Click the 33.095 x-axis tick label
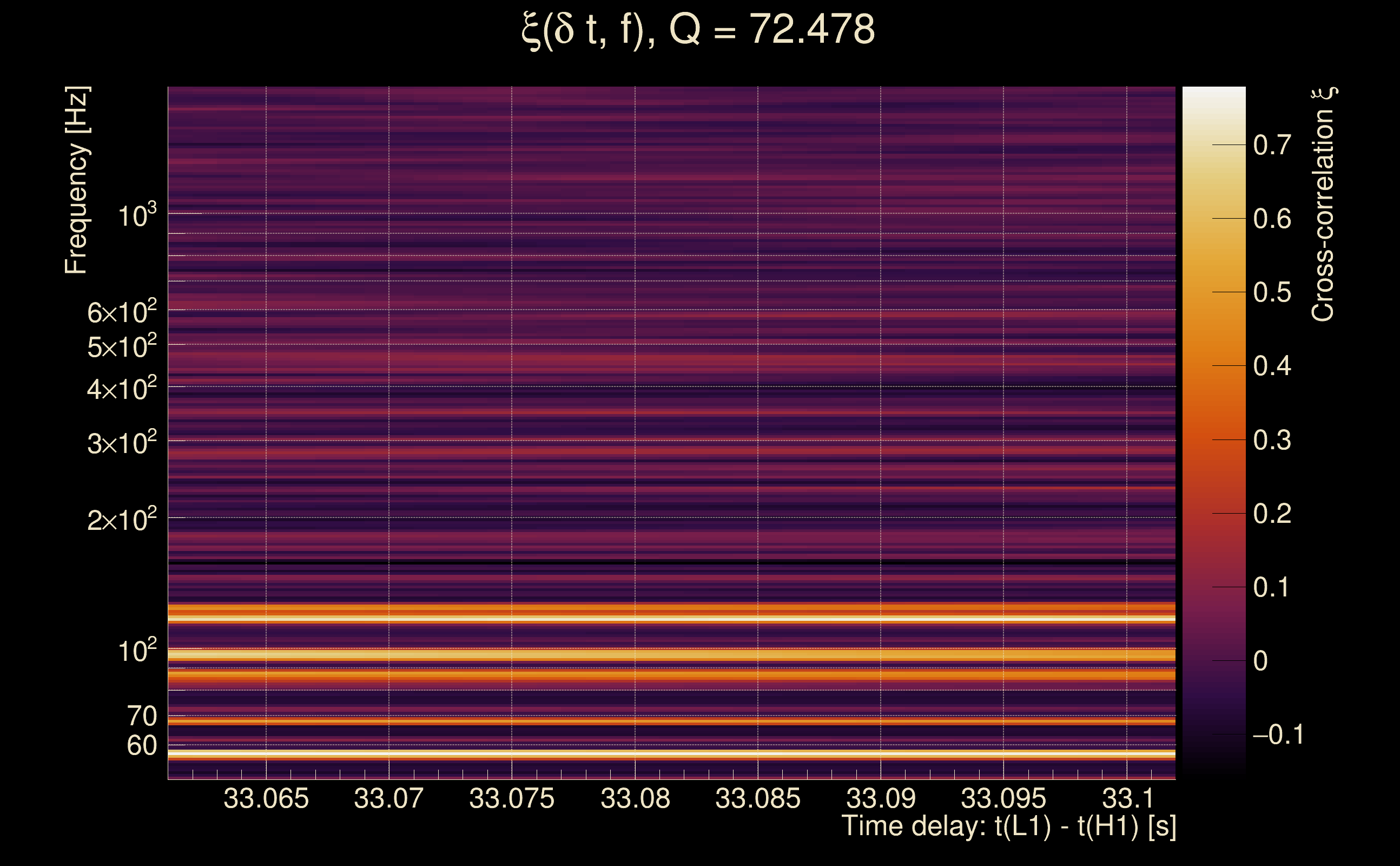 click(1003, 798)
